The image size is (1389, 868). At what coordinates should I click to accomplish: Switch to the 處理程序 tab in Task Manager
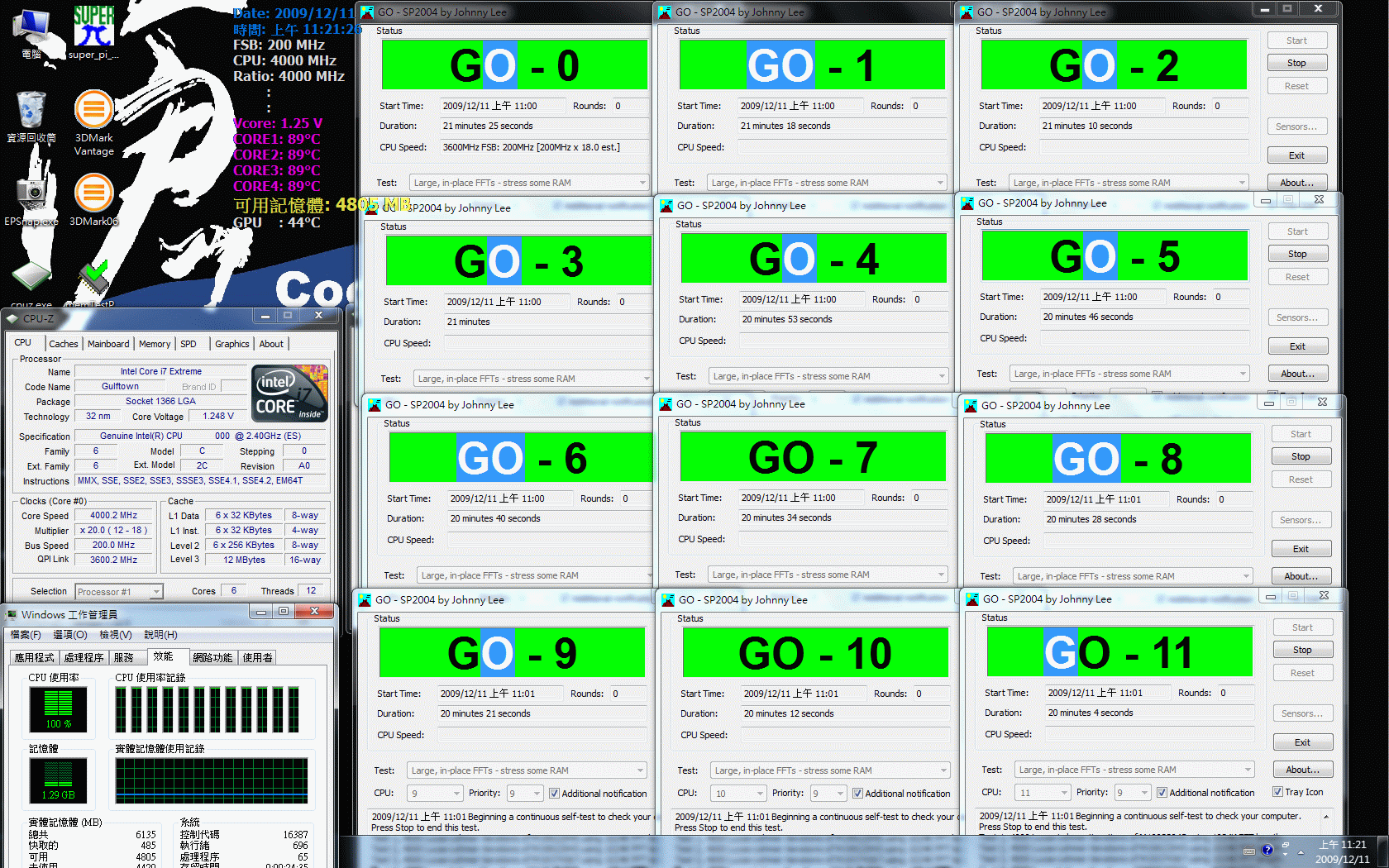[x=84, y=658]
